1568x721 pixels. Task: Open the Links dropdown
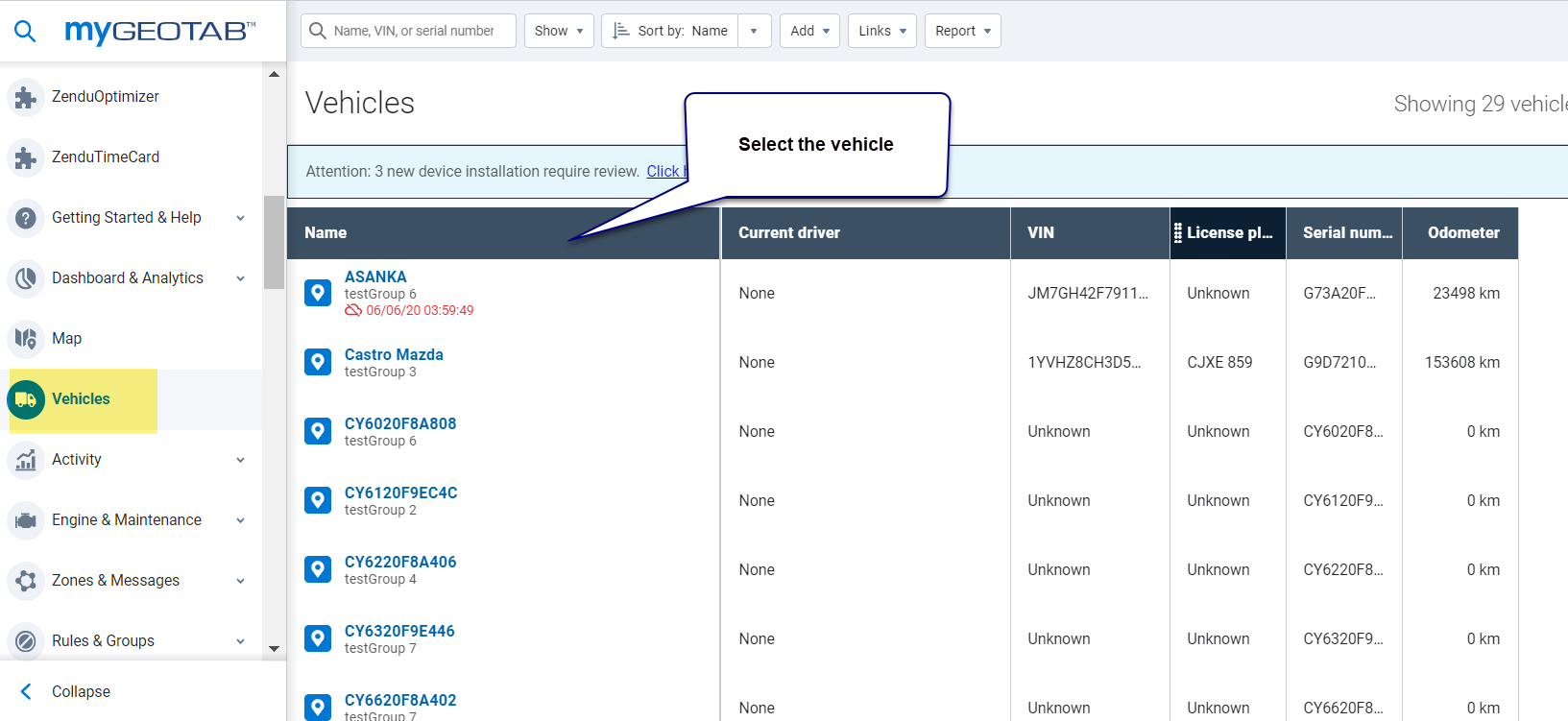[x=882, y=31]
